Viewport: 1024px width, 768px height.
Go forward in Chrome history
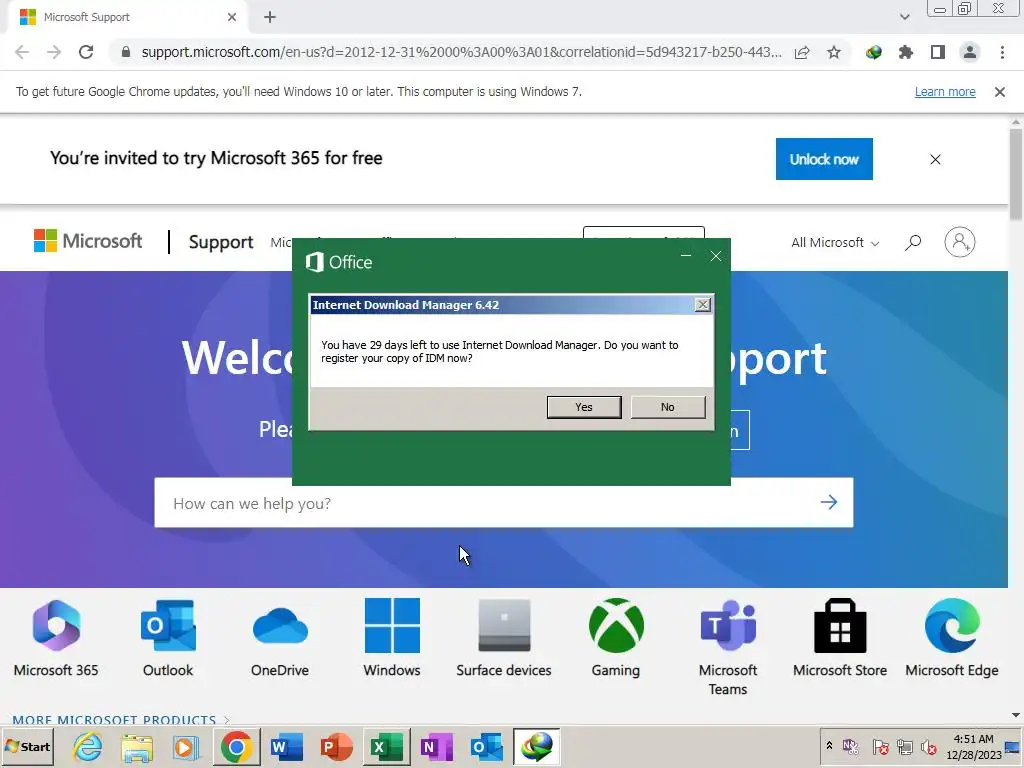tap(54, 52)
